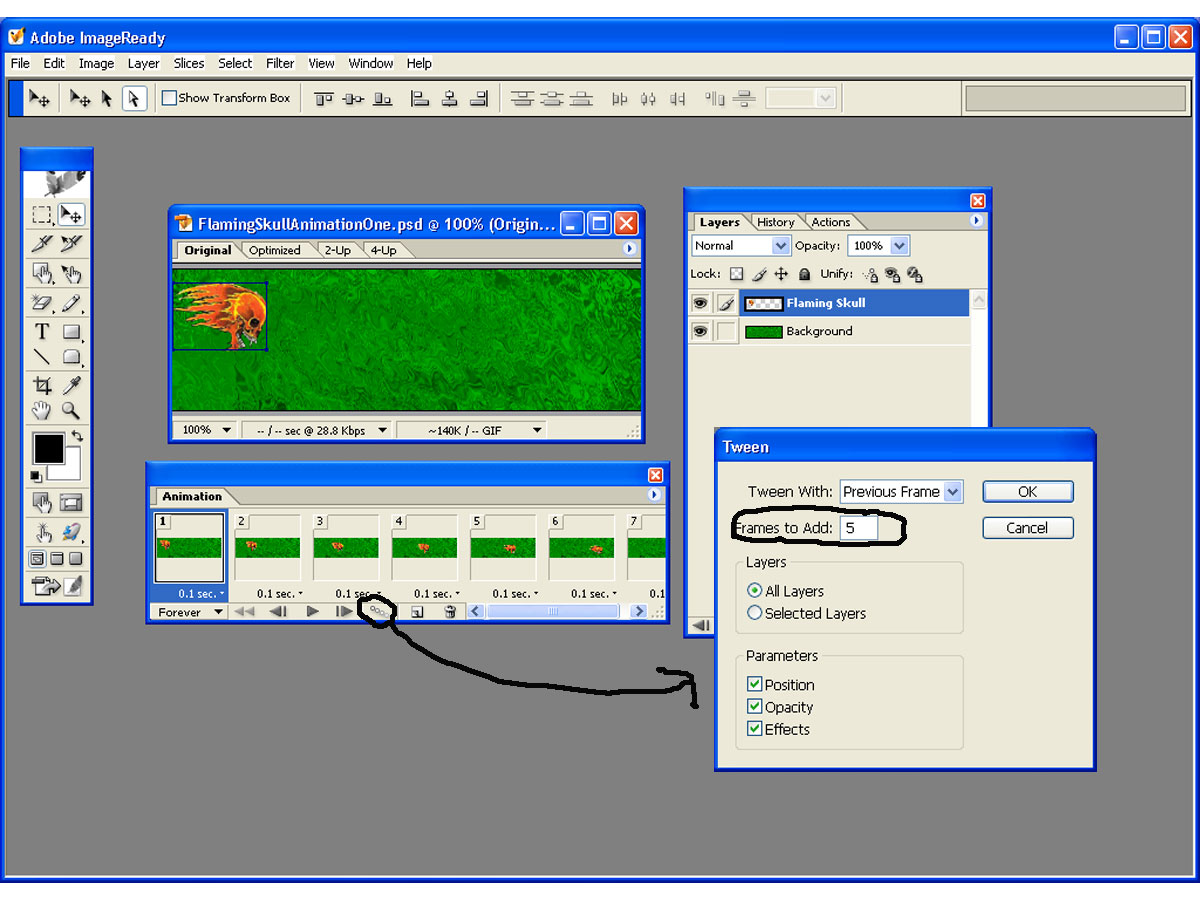The image size is (1200, 900).
Task: Open the Normal blend mode dropdown
Action: (780, 245)
